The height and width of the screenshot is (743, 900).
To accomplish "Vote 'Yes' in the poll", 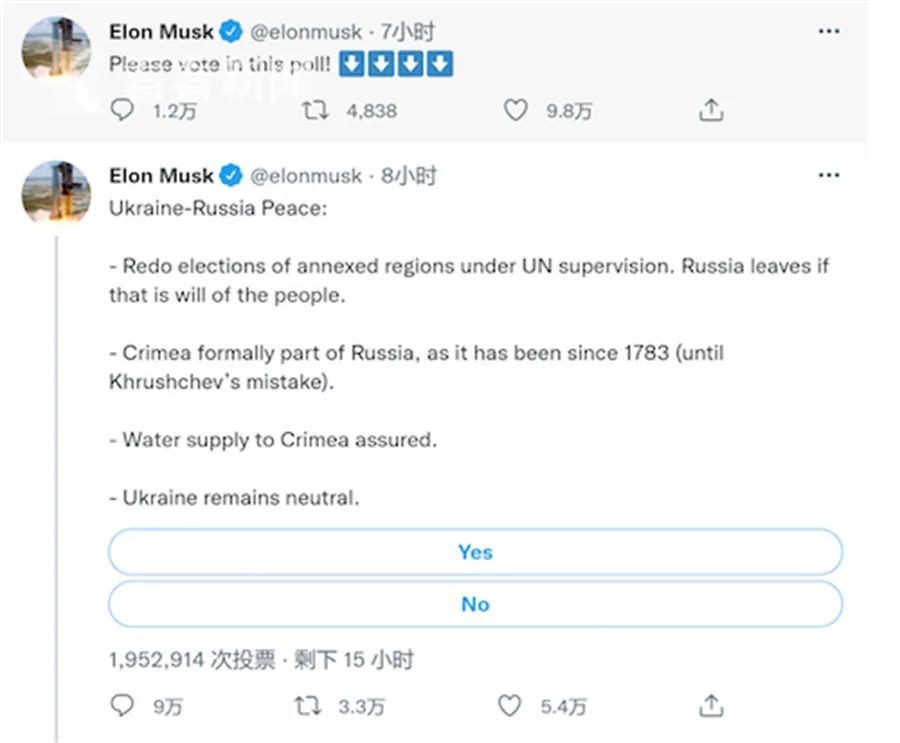I will tap(475, 552).
